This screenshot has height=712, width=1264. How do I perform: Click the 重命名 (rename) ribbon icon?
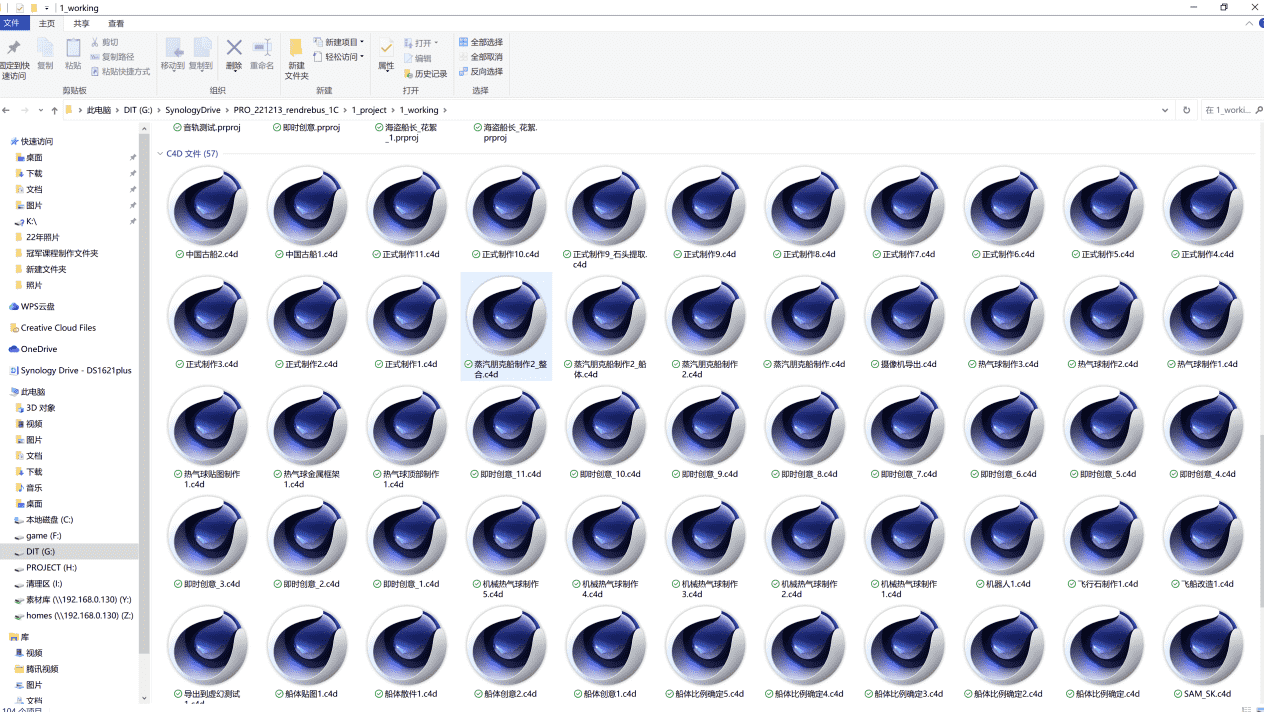click(x=262, y=48)
